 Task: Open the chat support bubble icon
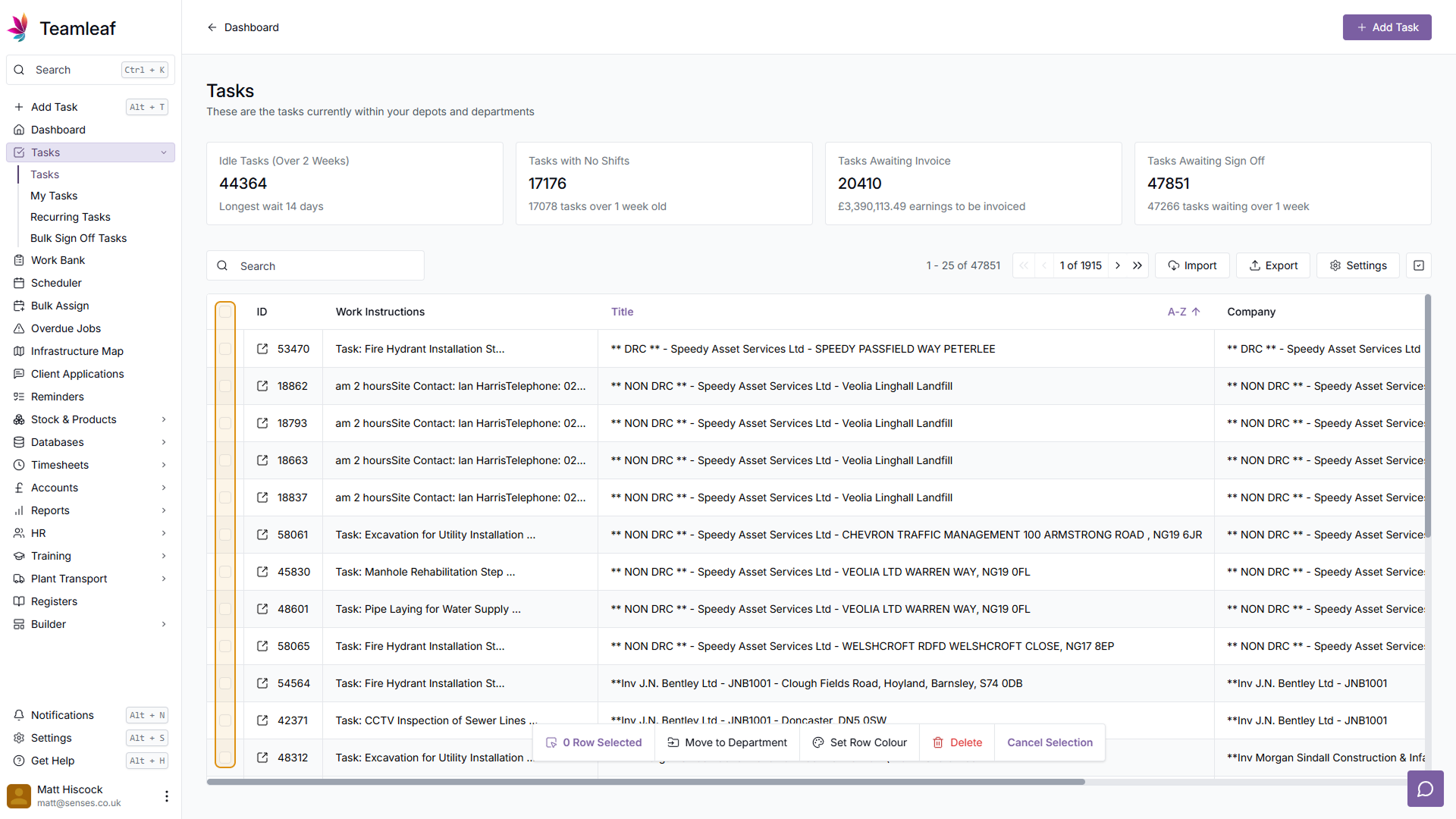point(1426,789)
